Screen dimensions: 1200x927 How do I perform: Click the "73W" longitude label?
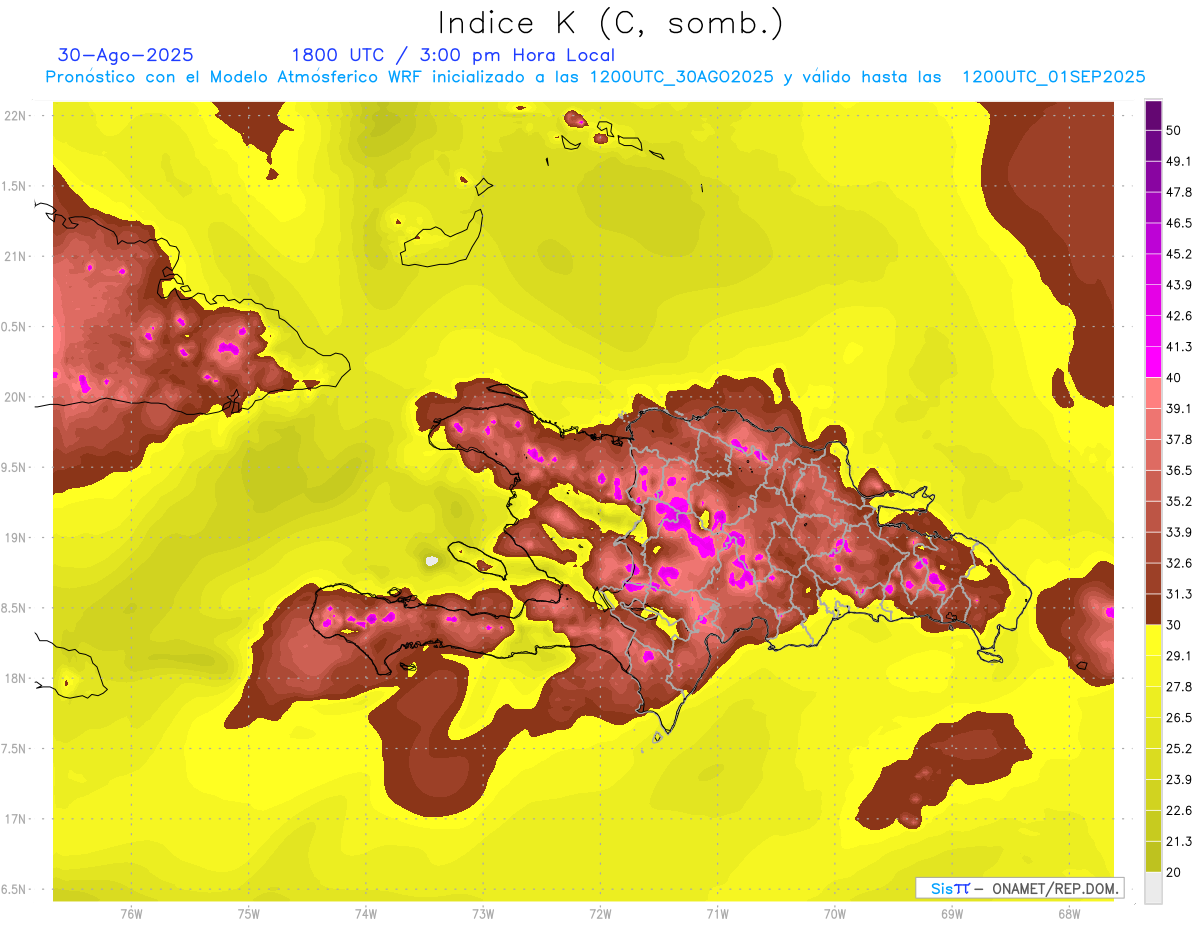click(483, 914)
